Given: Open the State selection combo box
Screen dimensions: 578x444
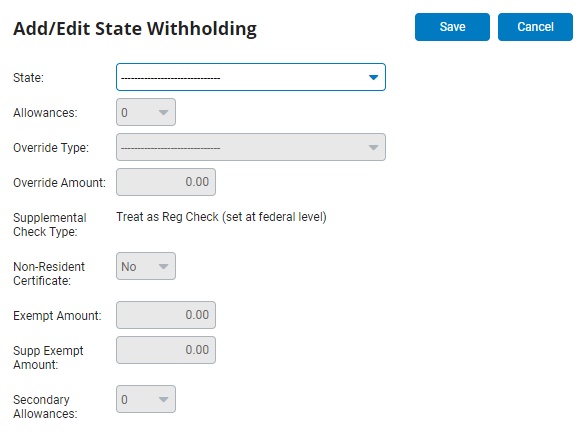Looking at the screenshot, I should point(251,77).
